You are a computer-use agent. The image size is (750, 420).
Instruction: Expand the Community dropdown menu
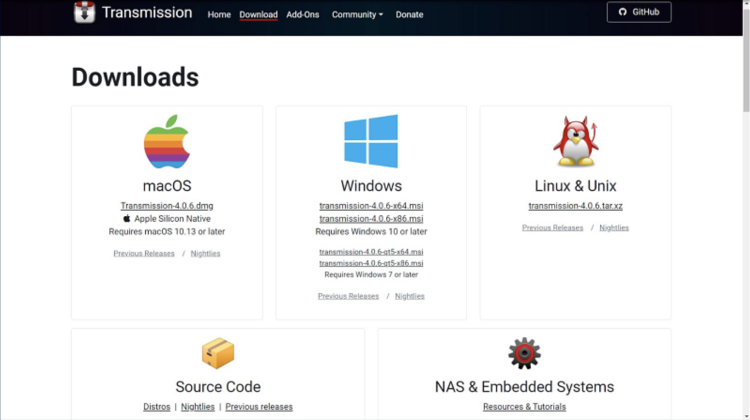point(357,14)
